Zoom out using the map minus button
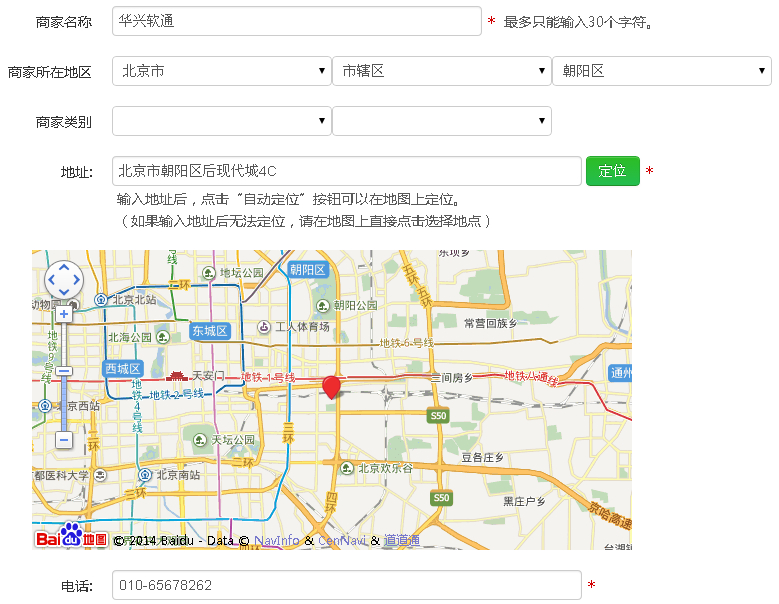The height and width of the screenshot is (604, 779). (x=64, y=439)
